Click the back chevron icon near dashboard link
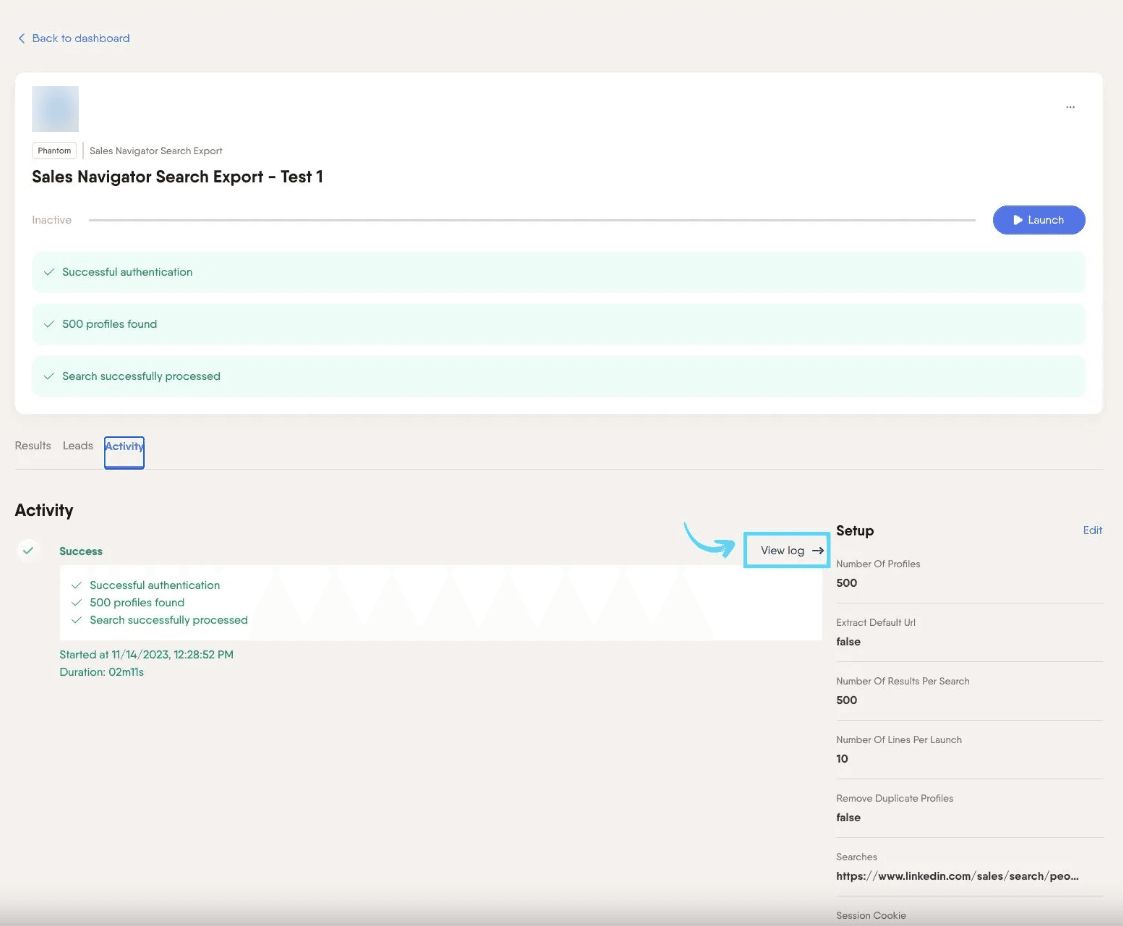Screen dimensions: 1123x926 pyautogui.click(x=21, y=38)
